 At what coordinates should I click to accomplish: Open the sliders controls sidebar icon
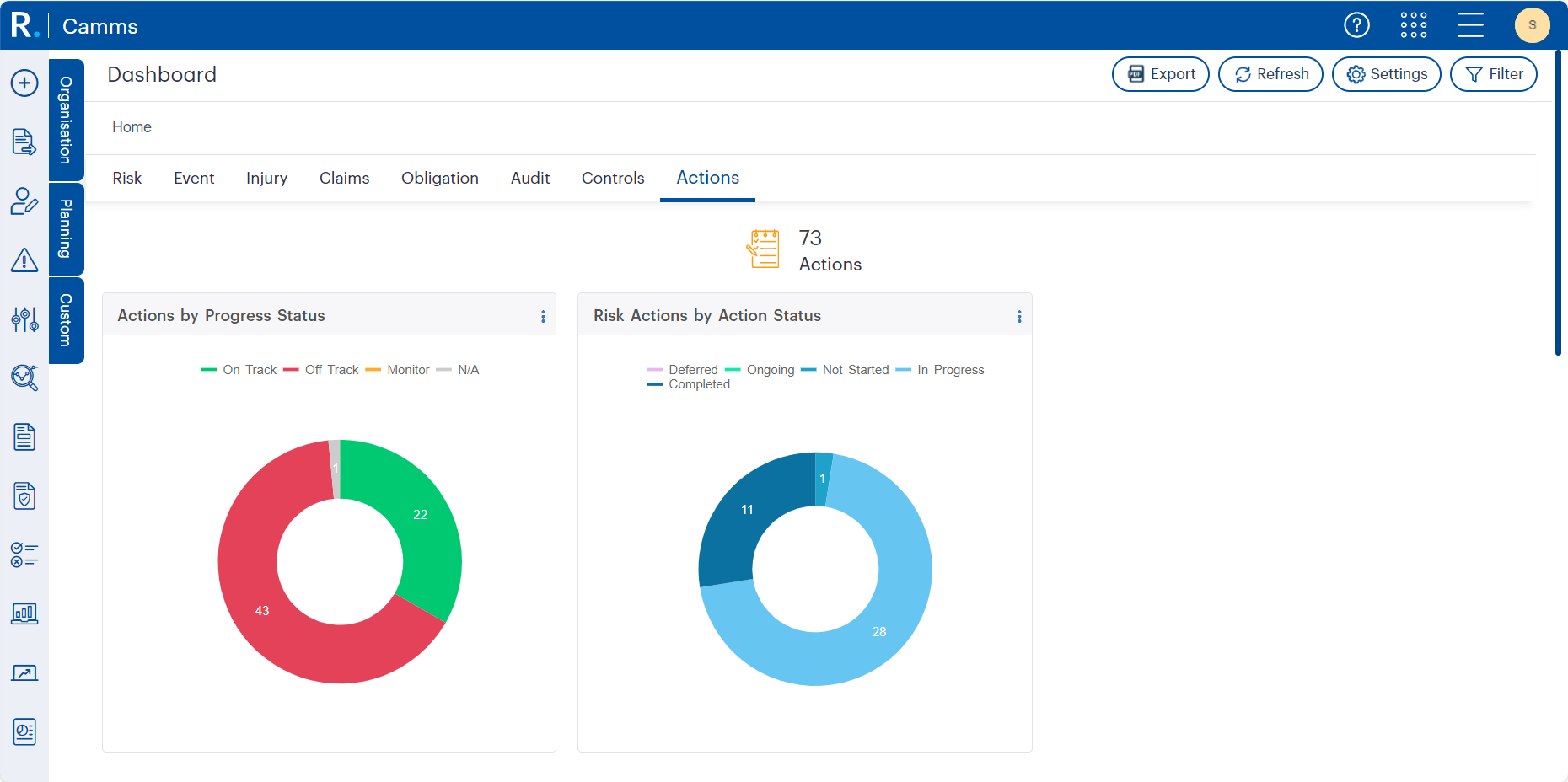24,319
